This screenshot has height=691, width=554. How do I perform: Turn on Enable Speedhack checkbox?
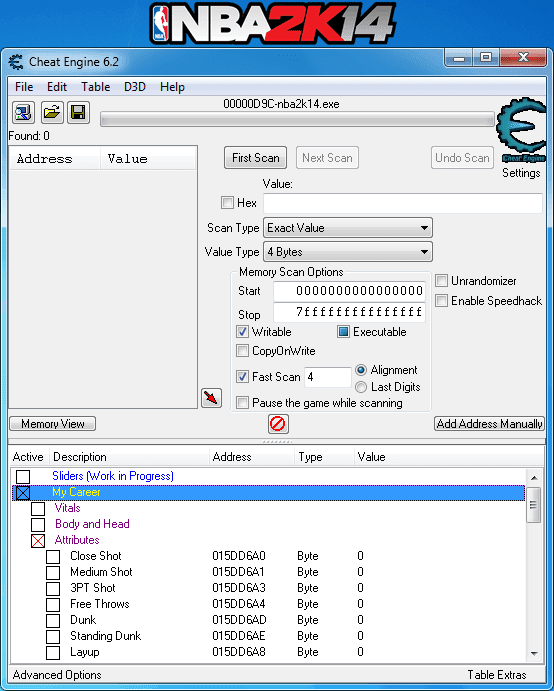pos(442,301)
